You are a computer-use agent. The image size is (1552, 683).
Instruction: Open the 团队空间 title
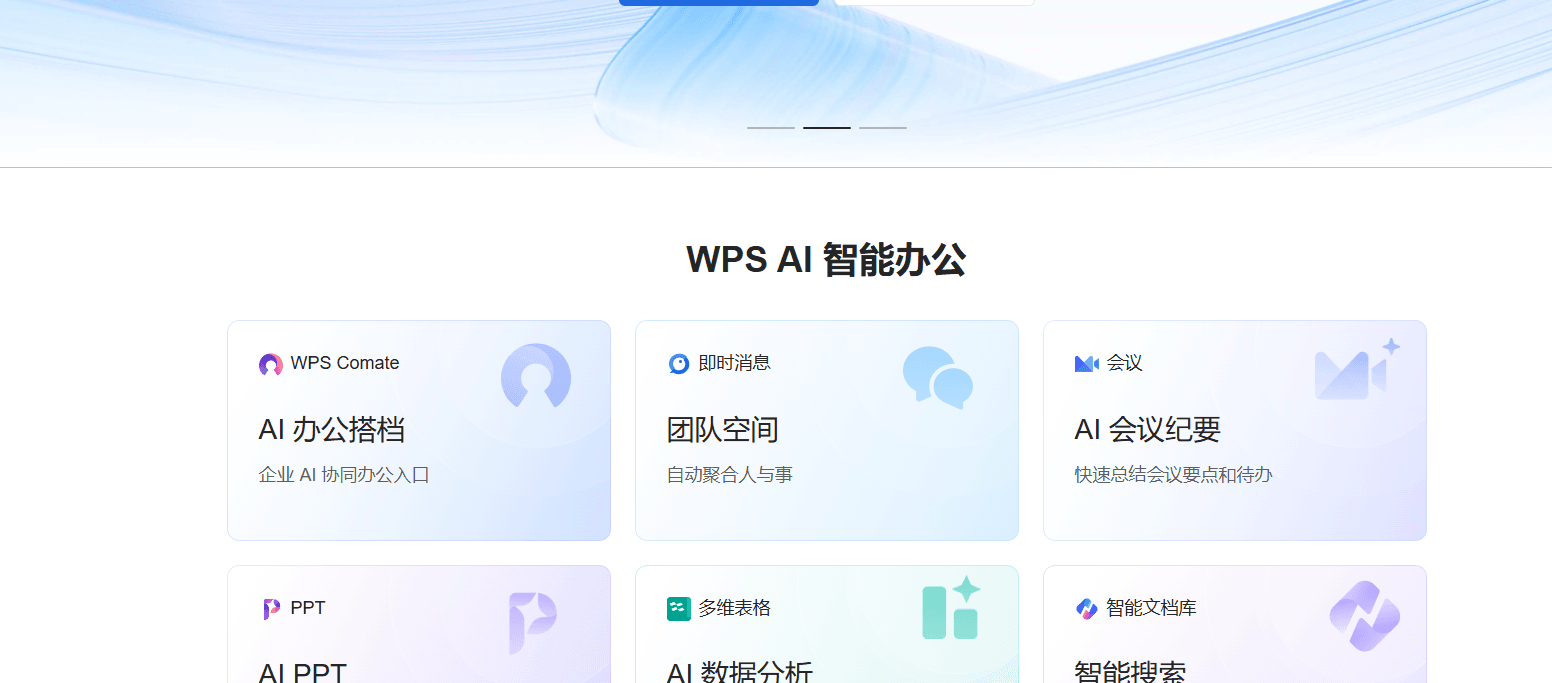click(723, 430)
